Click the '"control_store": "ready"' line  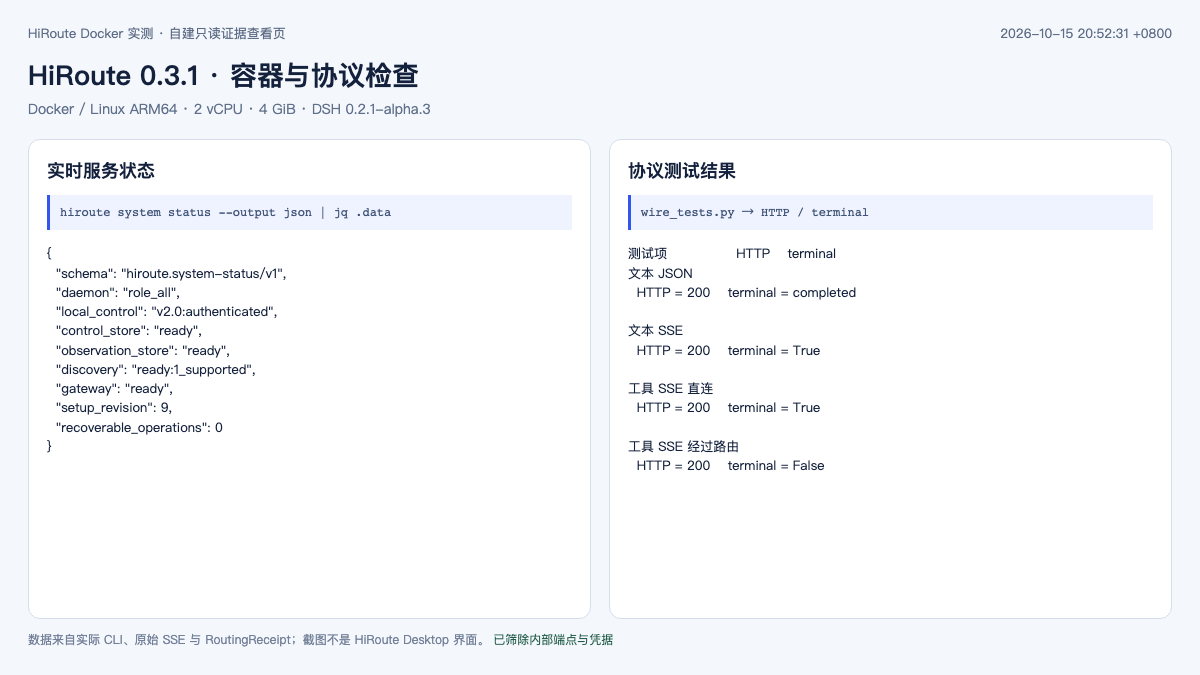(129, 330)
